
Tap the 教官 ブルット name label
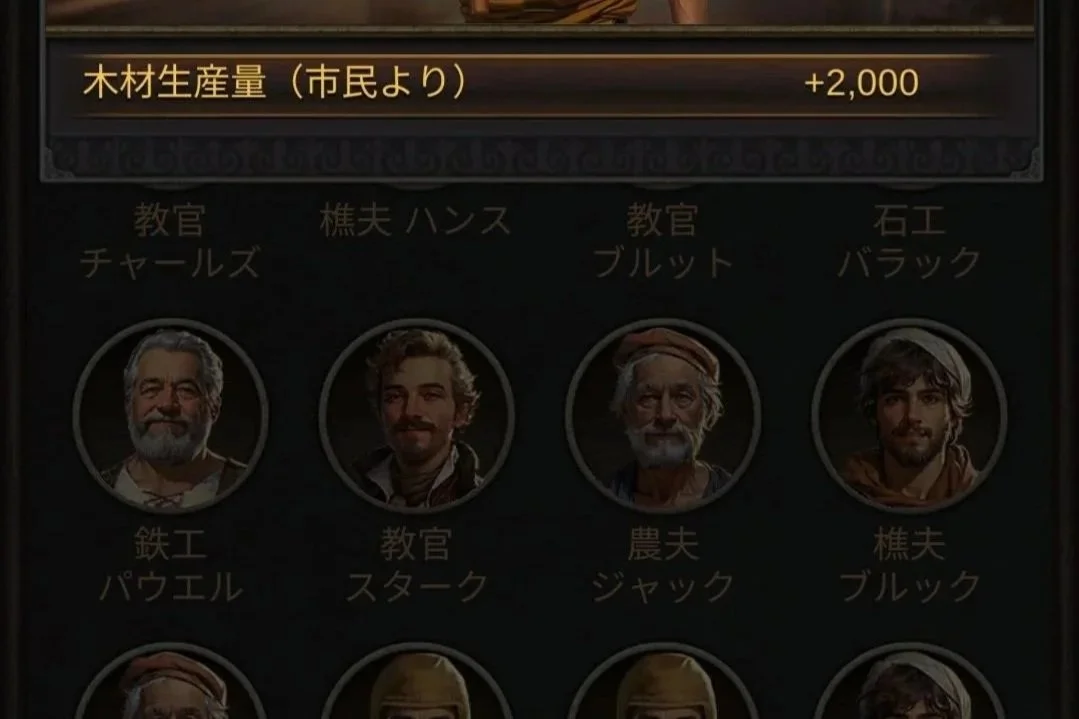[663, 242]
